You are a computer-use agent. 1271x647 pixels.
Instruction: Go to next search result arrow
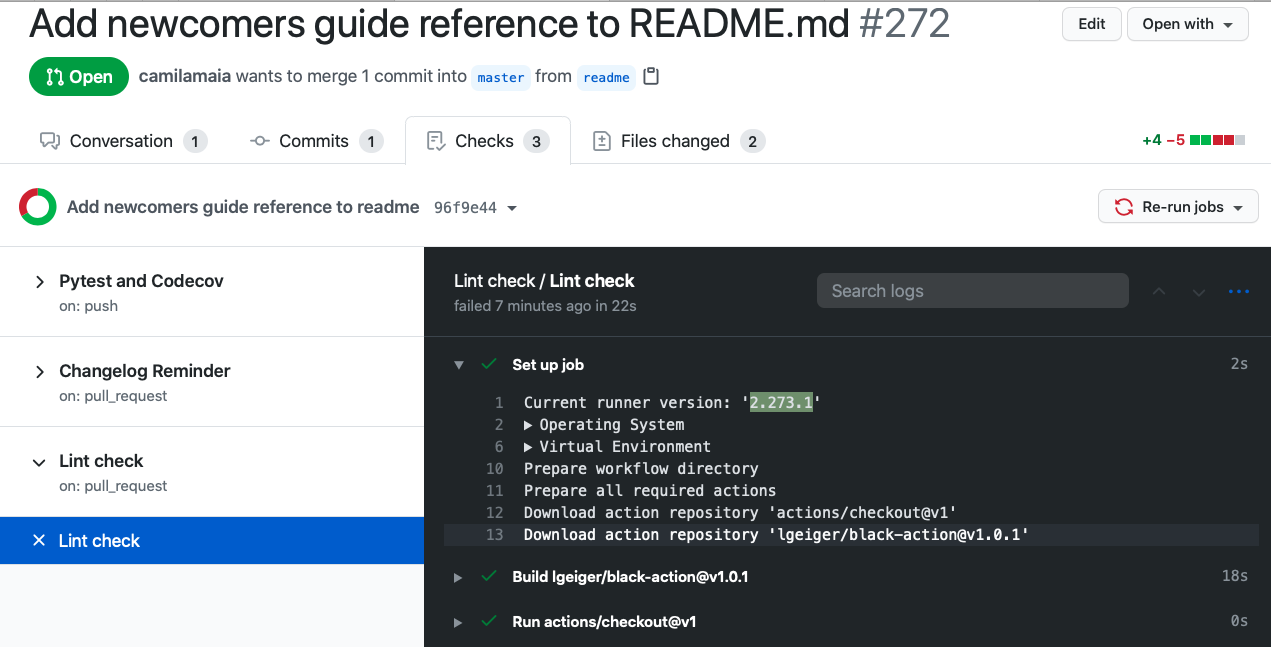click(1198, 291)
